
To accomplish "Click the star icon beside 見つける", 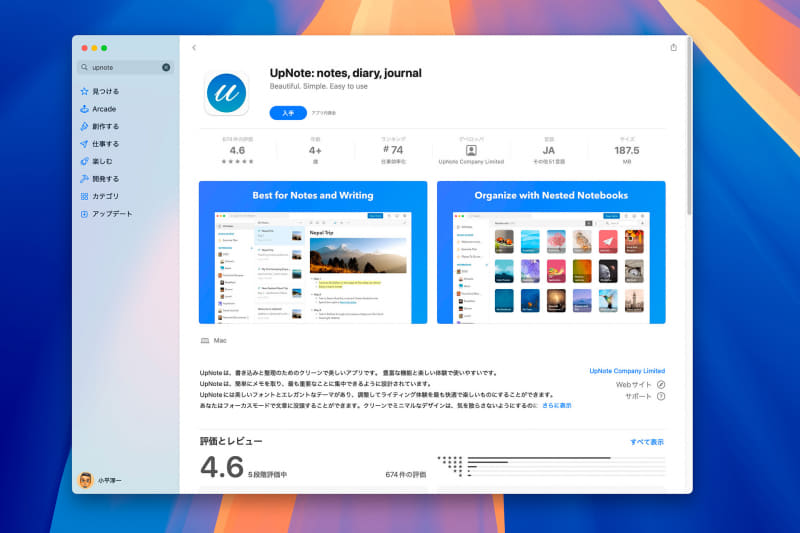I will coord(84,91).
